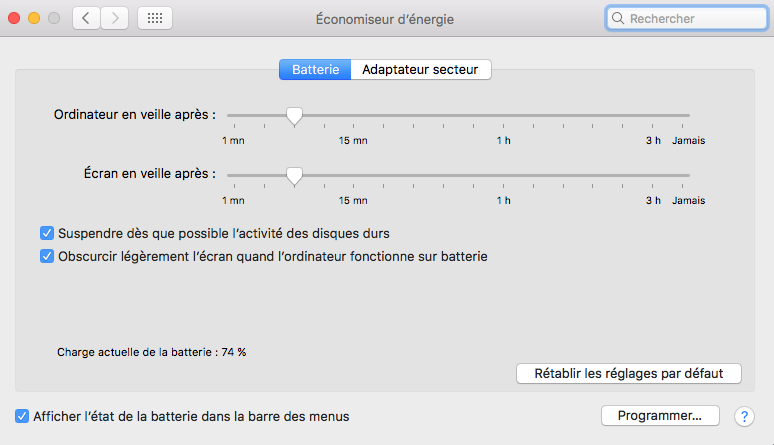Select the Batterie tab
Image resolution: width=774 pixels, height=445 pixels.
(315, 70)
